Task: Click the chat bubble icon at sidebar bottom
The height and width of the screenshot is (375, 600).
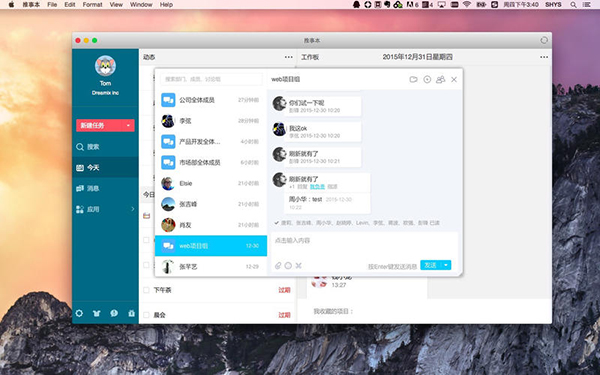Action: pos(114,313)
